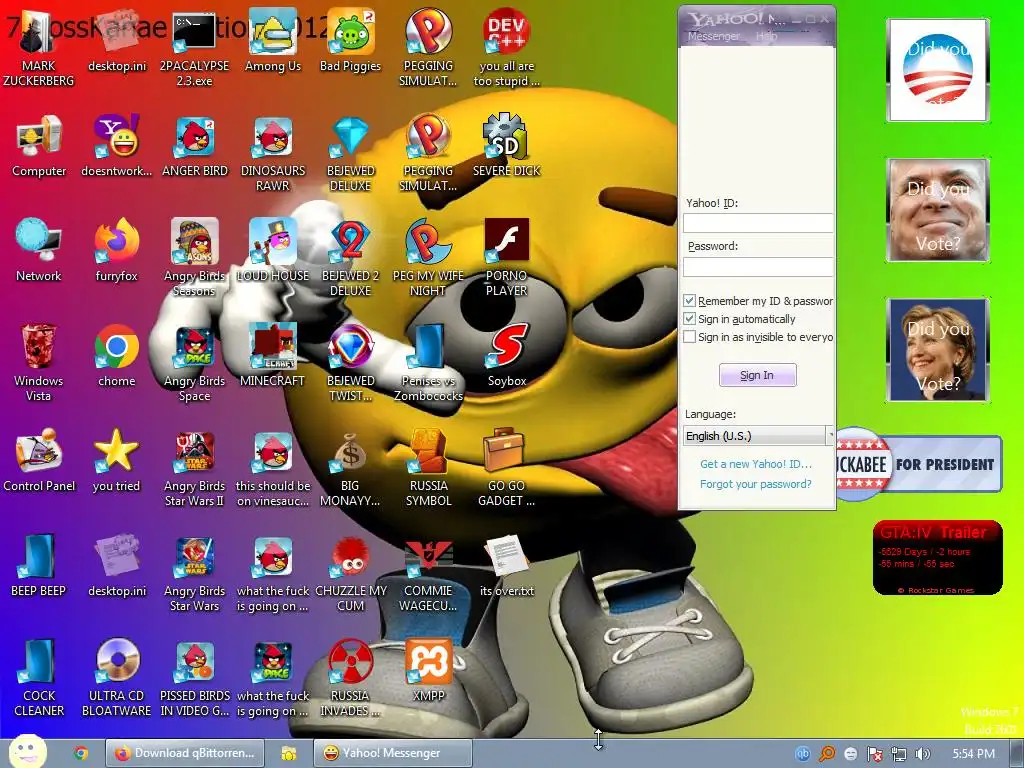1024x768 pixels.
Task: Open the Soybox icon
Action: point(506,357)
